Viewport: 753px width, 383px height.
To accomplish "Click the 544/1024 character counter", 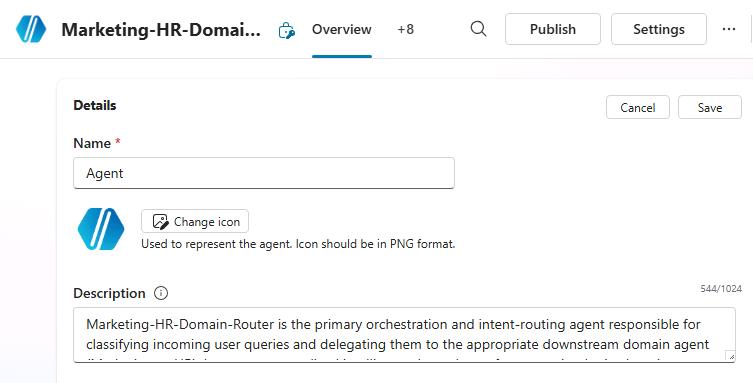I will point(721,288).
